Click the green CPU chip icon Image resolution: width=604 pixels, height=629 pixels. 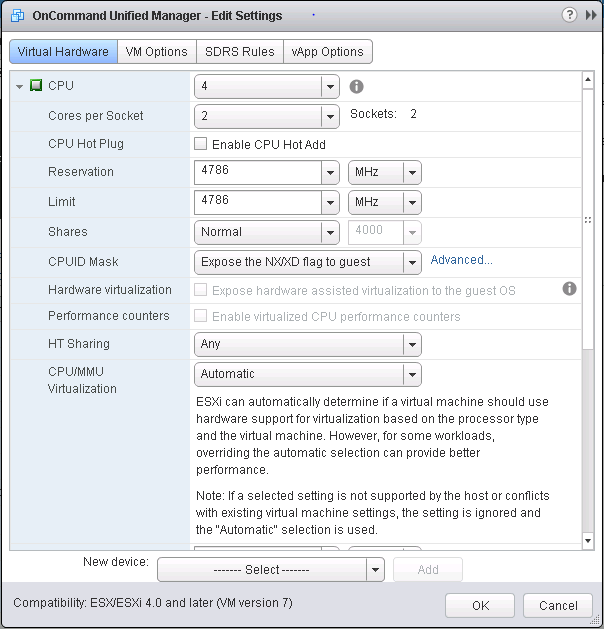[36, 85]
